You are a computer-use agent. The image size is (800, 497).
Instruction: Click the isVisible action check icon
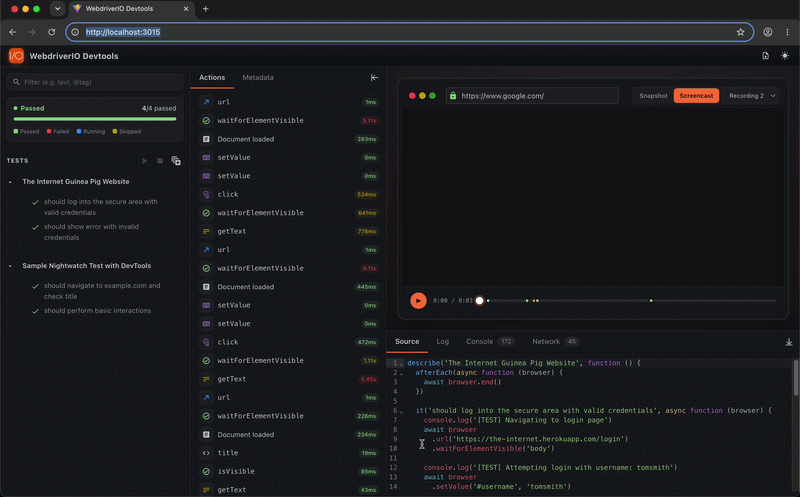(206, 471)
